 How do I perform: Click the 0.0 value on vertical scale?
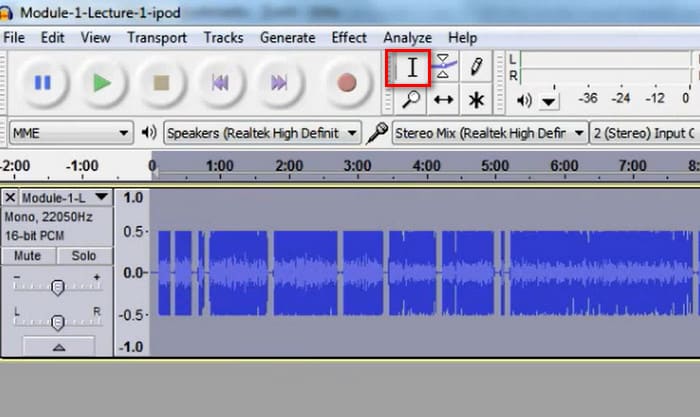click(x=133, y=272)
